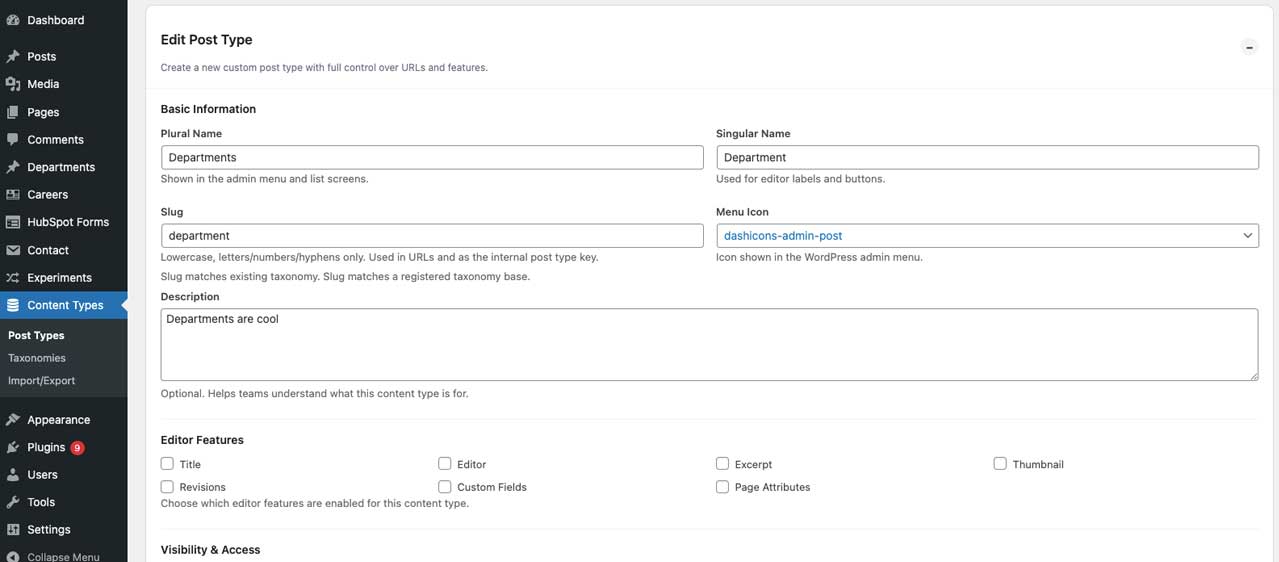Enable the Title editor feature
This screenshot has width=1279, height=562.
pyautogui.click(x=167, y=464)
